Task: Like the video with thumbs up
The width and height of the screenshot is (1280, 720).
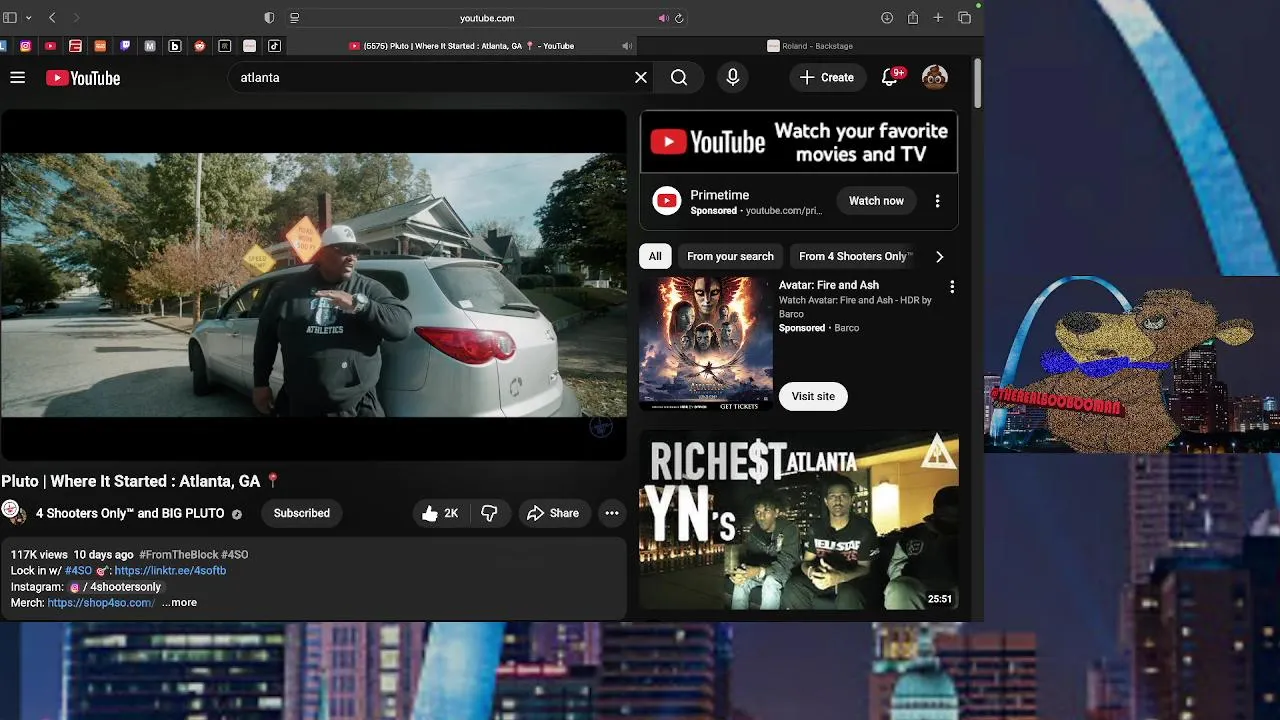Action: pyautogui.click(x=440, y=513)
